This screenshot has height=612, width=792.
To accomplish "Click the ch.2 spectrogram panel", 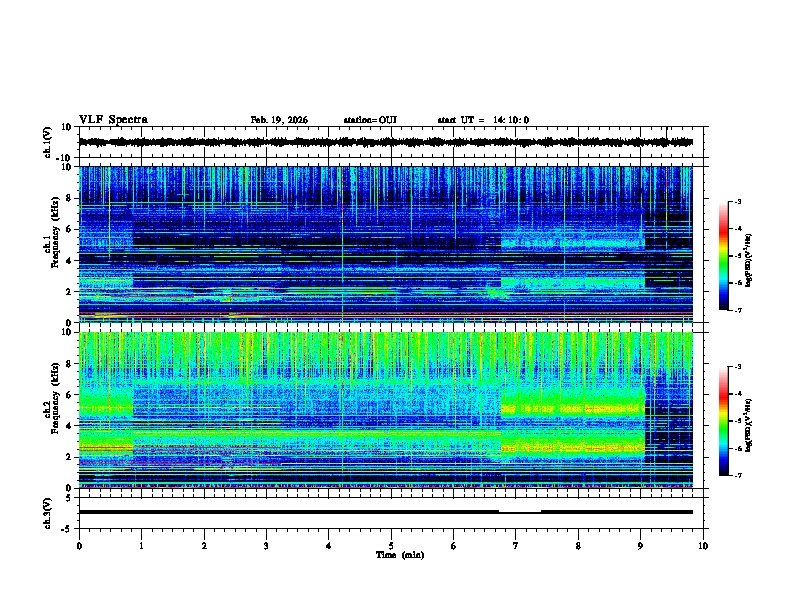I will click(386, 410).
